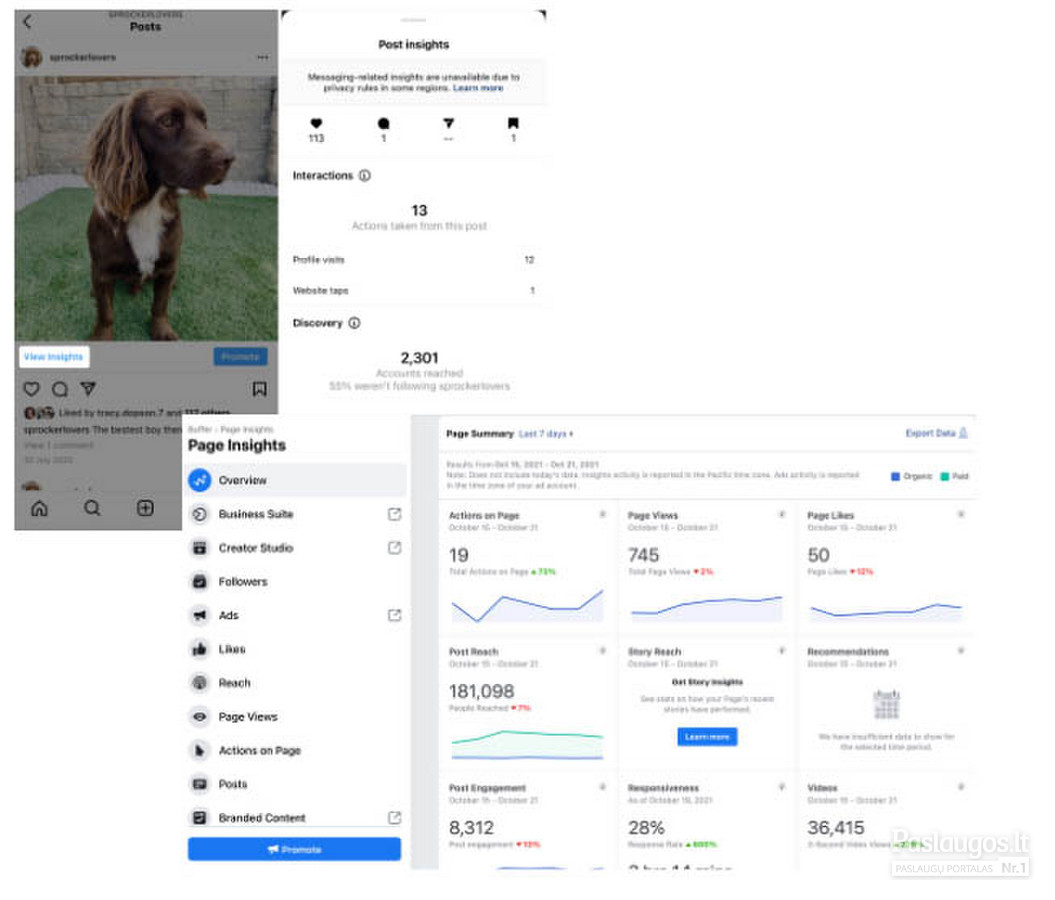Open the info icon on Page Likes card

[x=961, y=515]
